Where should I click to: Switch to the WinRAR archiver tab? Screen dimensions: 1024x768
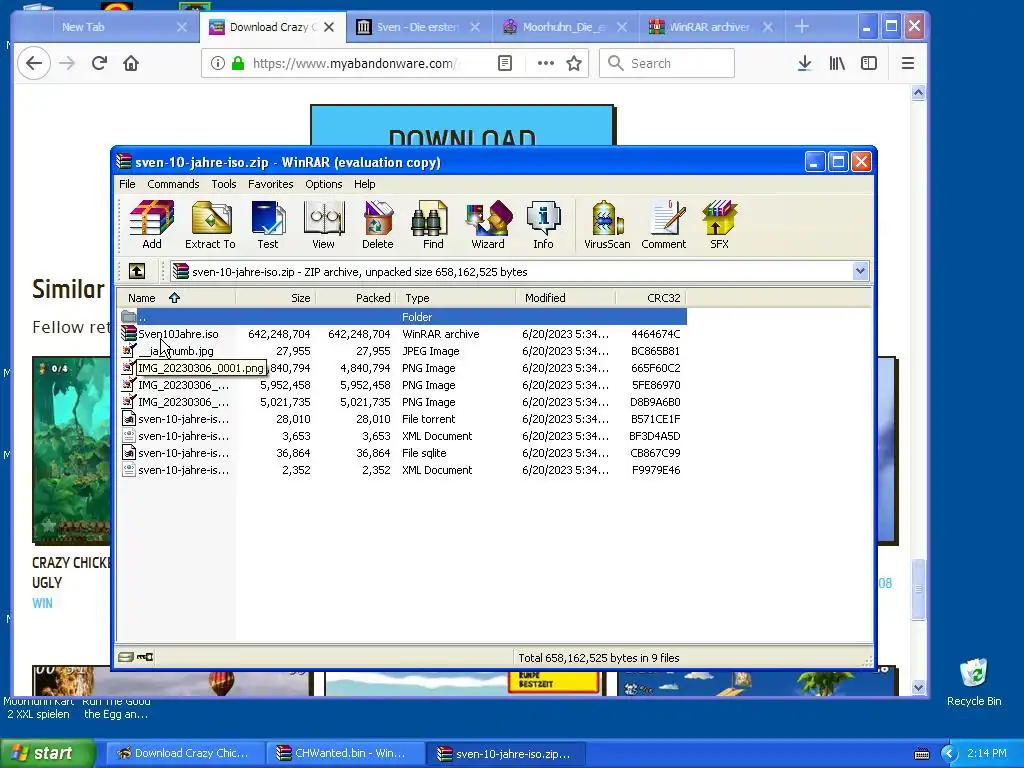click(711, 27)
